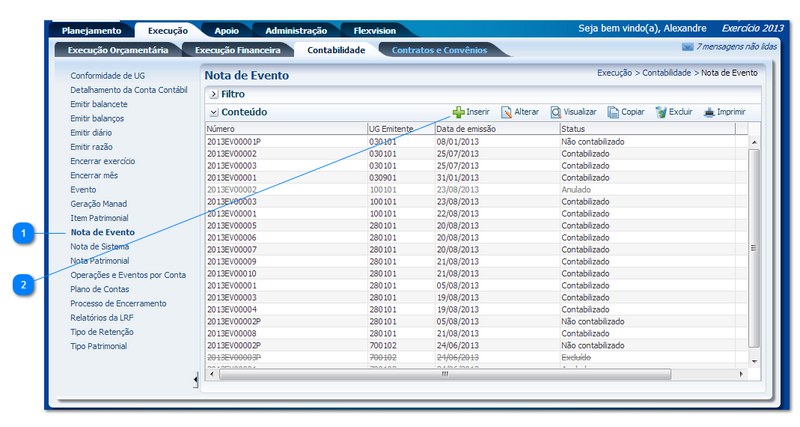Click the green plus Inserir icon
Screen dimensions: 800x427
[459, 113]
